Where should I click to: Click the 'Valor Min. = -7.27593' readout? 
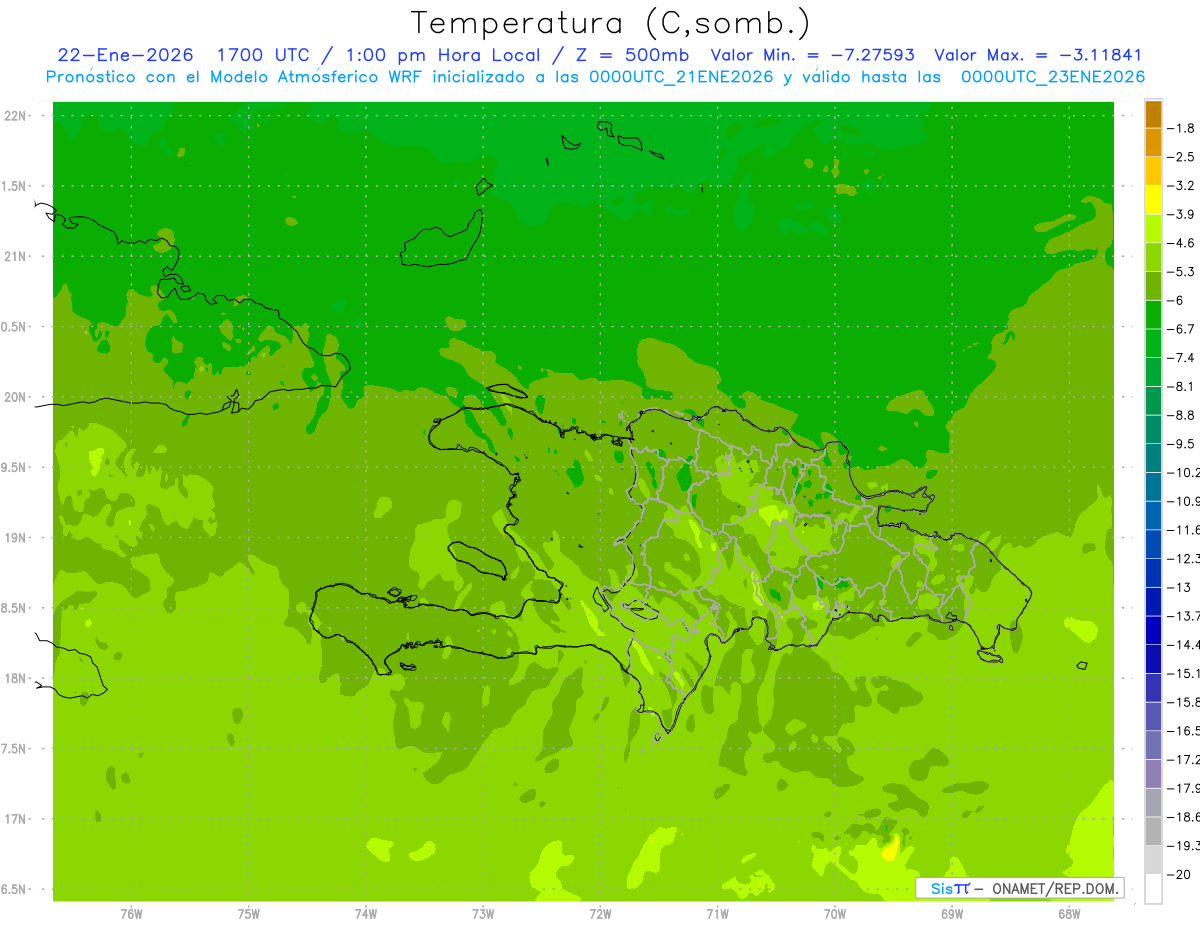tap(812, 55)
